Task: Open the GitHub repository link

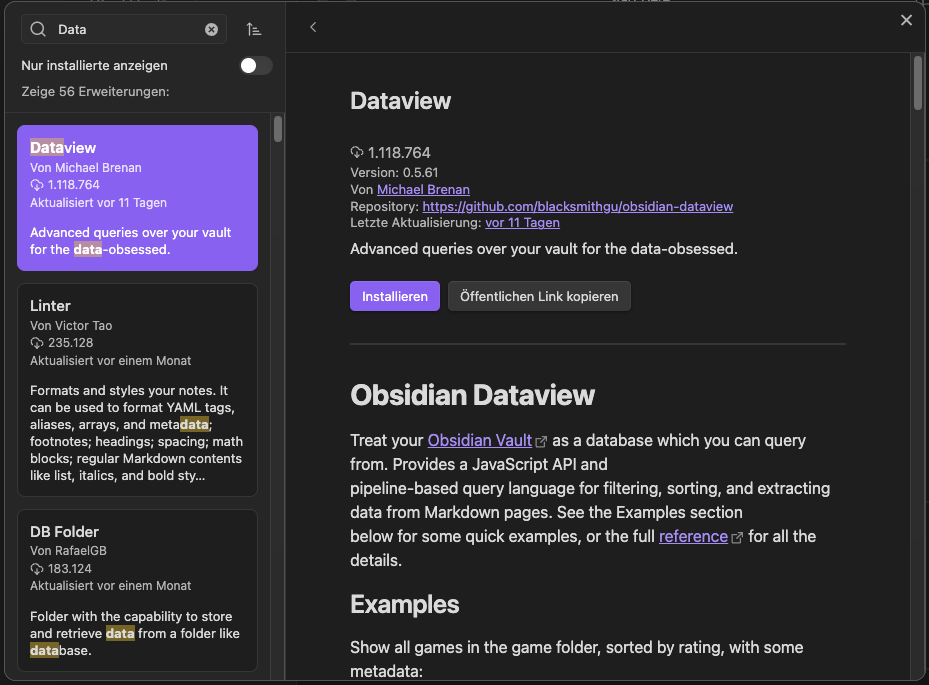Action: 578,206
